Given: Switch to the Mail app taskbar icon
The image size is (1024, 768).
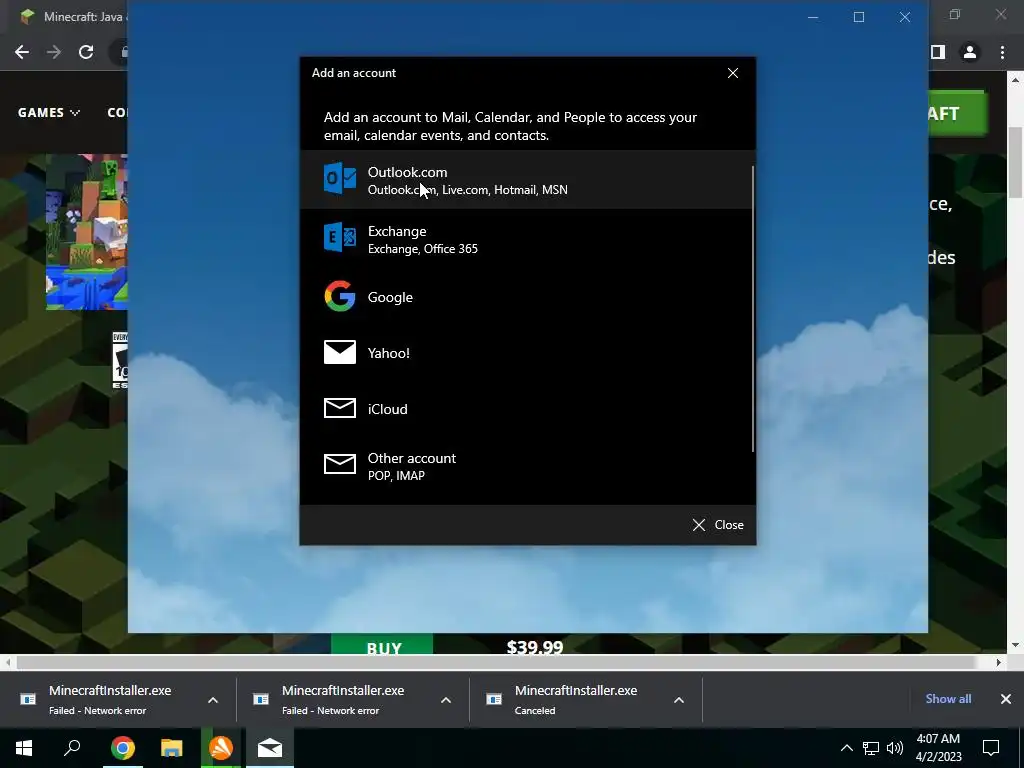Looking at the screenshot, I should (270, 748).
